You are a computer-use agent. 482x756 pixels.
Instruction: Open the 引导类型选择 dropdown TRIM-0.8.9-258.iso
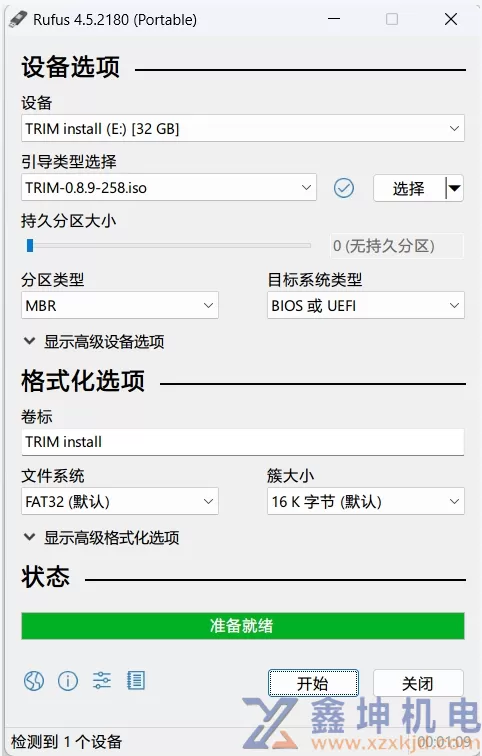point(169,187)
